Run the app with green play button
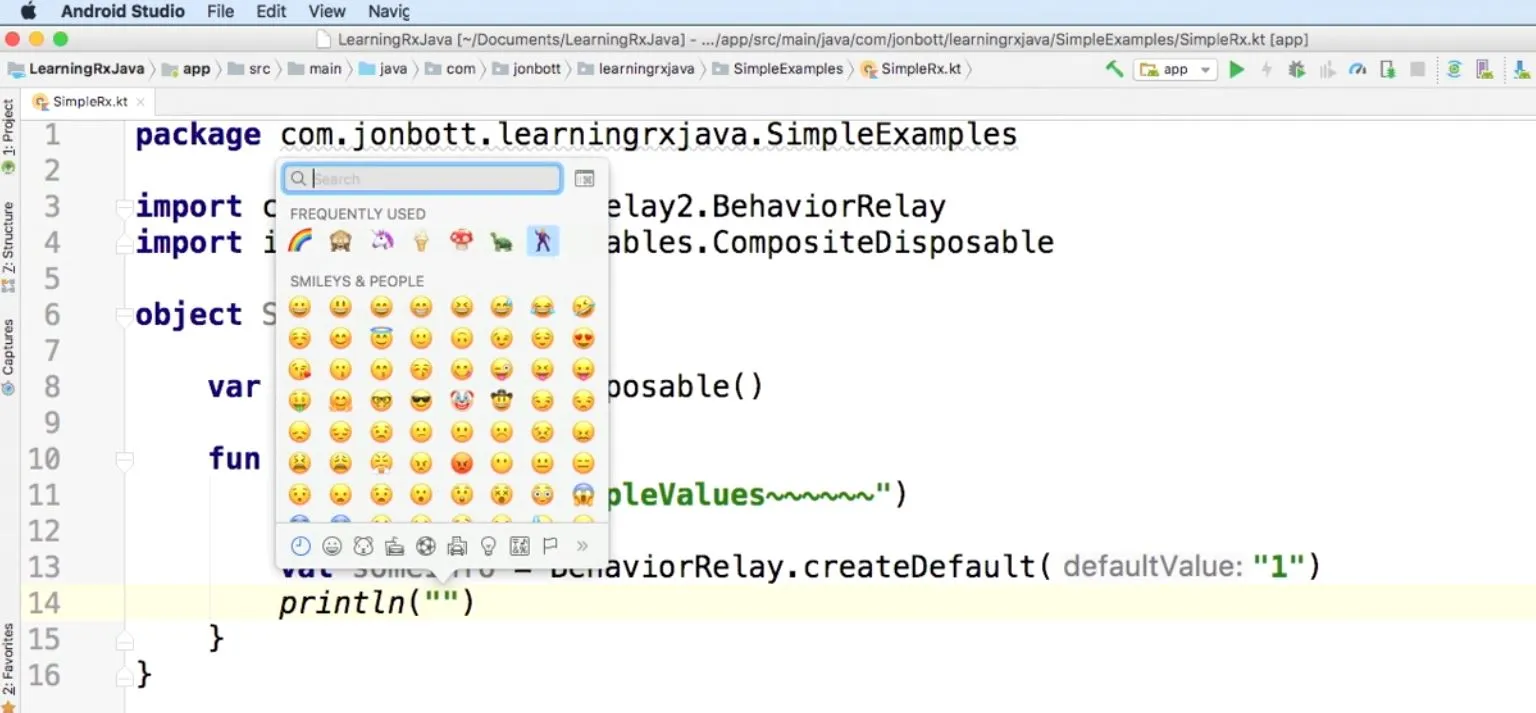 1237,69
